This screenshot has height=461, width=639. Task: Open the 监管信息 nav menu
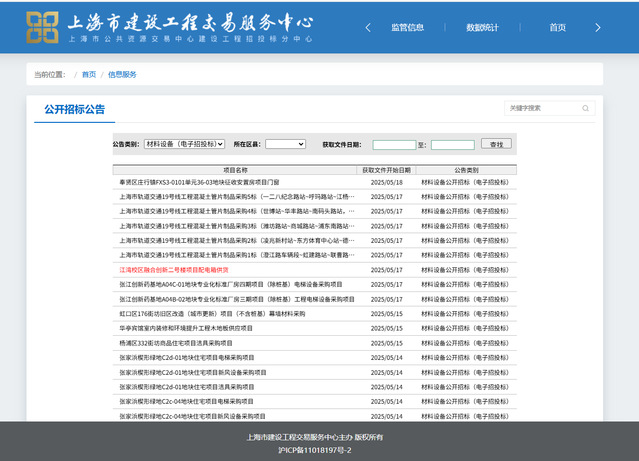point(406,27)
